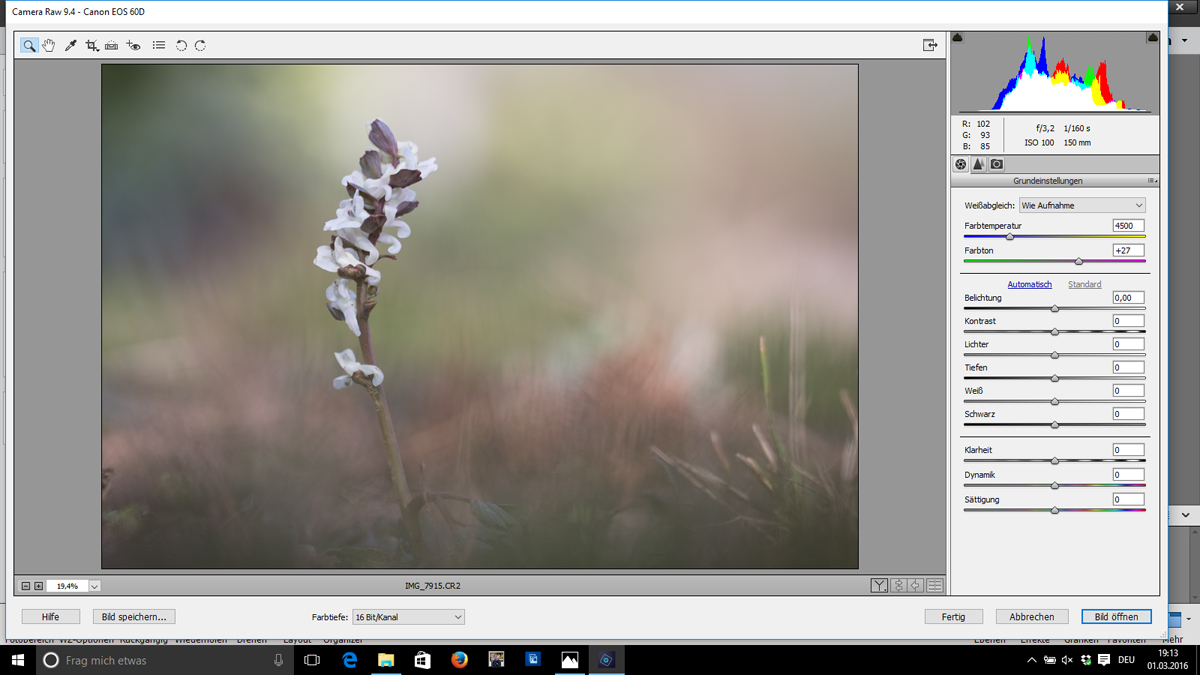
Task: Open the Grundeinstellungen panel menu
Action: pos(1152,181)
